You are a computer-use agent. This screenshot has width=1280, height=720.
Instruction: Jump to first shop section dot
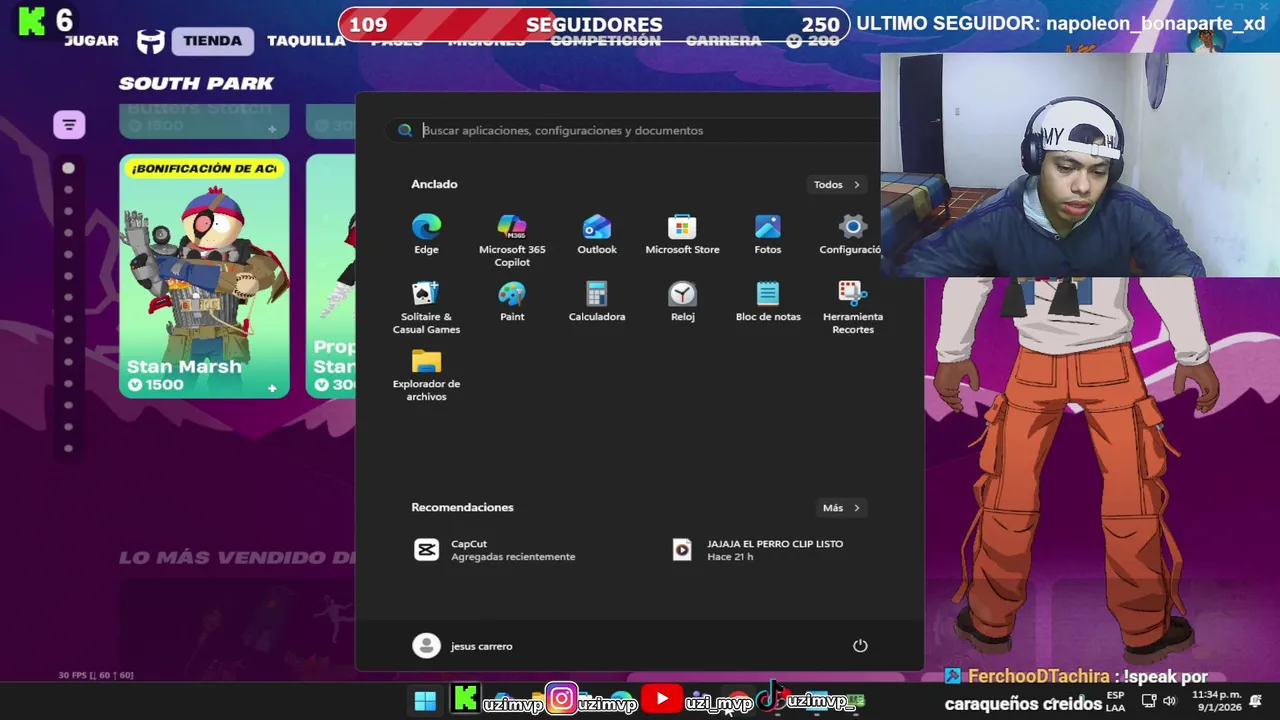(x=68, y=168)
